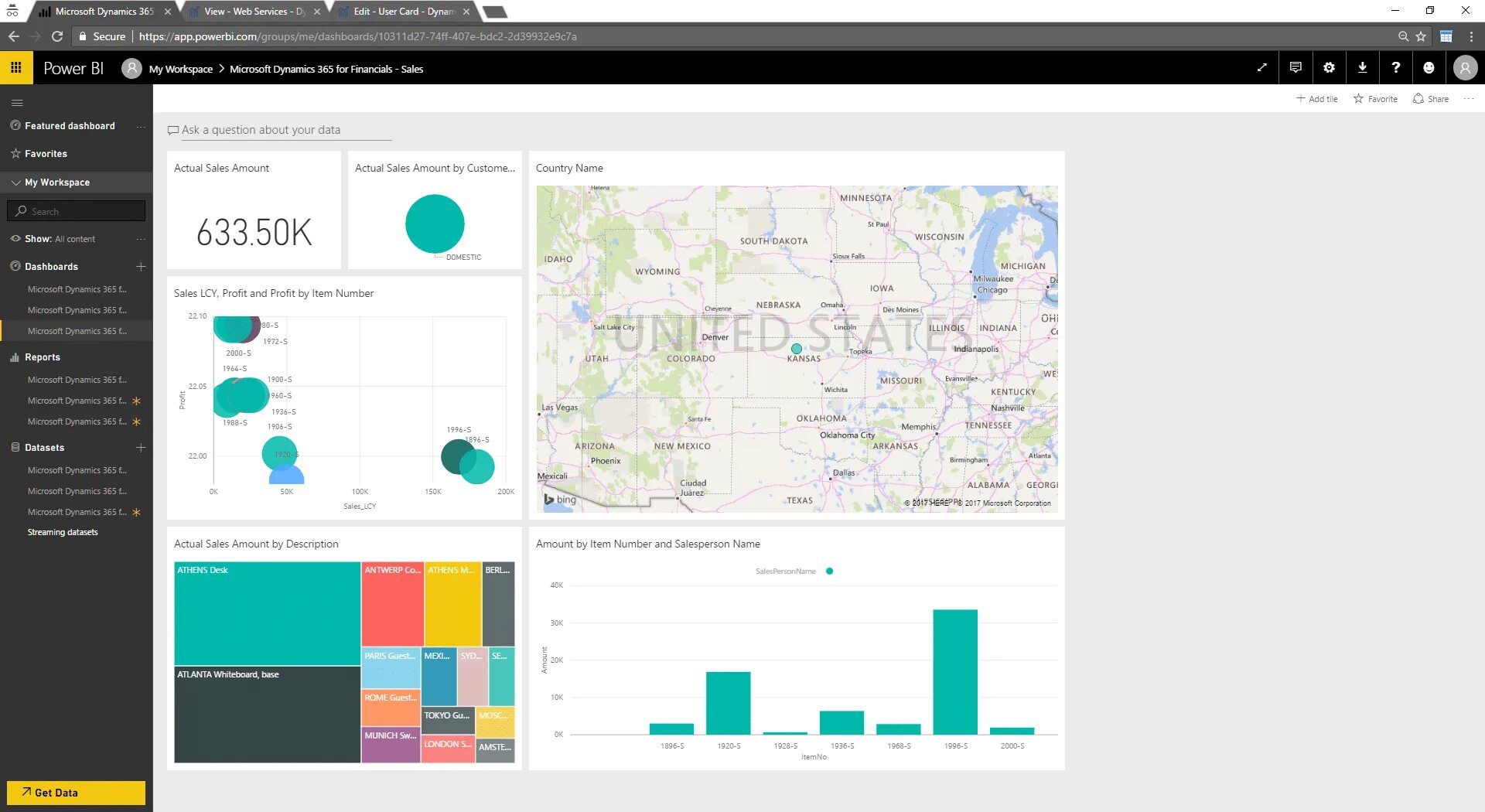This screenshot has height=812, width=1485.
Task: Select the highlighted third dashboard item
Action: click(x=77, y=331)
